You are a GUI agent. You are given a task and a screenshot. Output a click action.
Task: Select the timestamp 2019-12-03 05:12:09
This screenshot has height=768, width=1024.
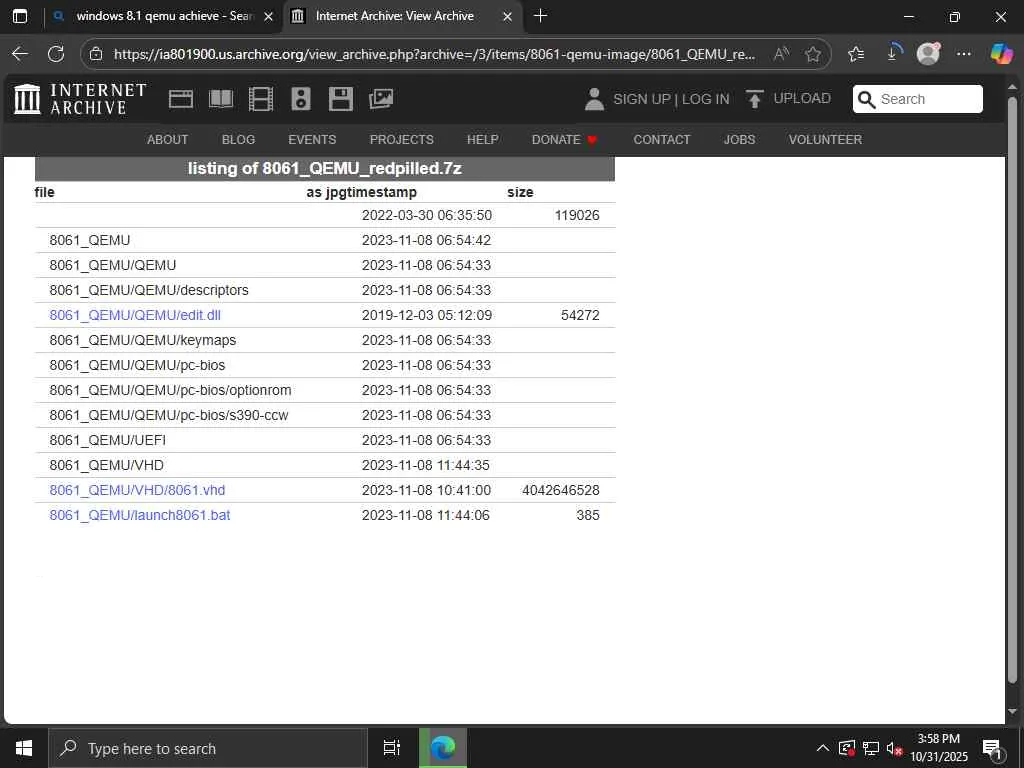tap(426, 315)
